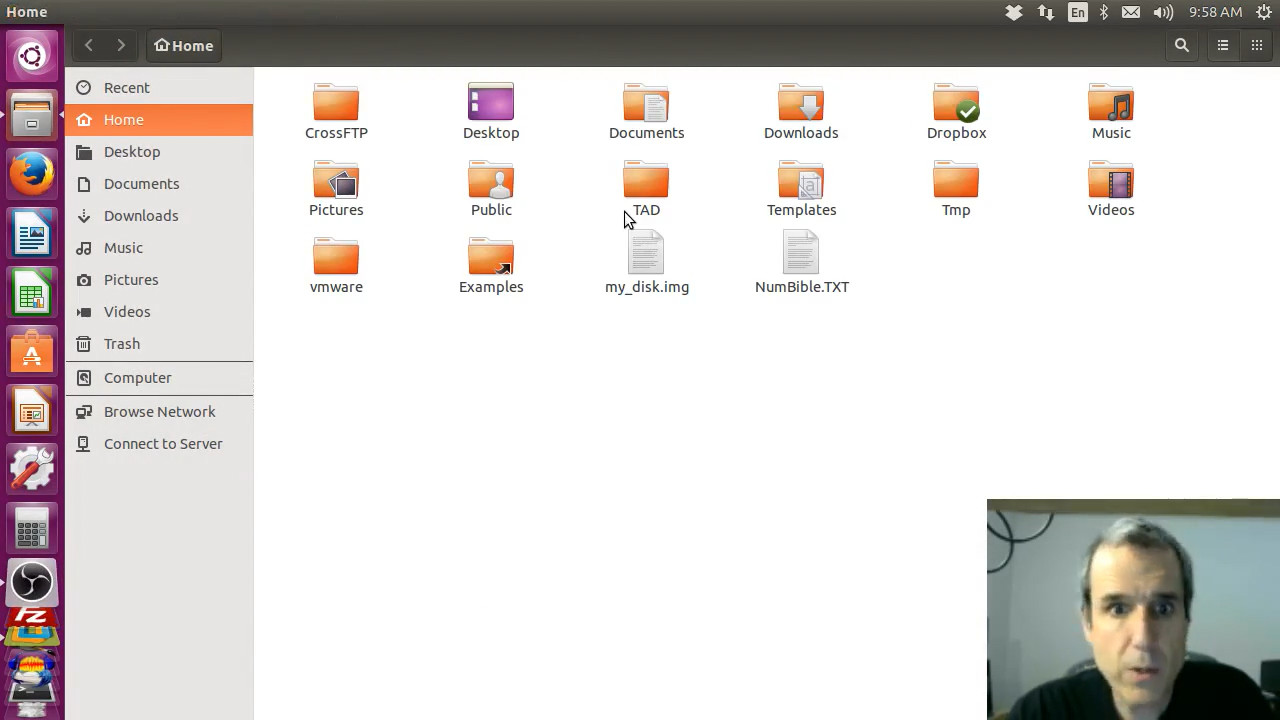Launch LibreOffice Impress from the launcher
This screenshot has height=720, width=1280.
point(32,411)
